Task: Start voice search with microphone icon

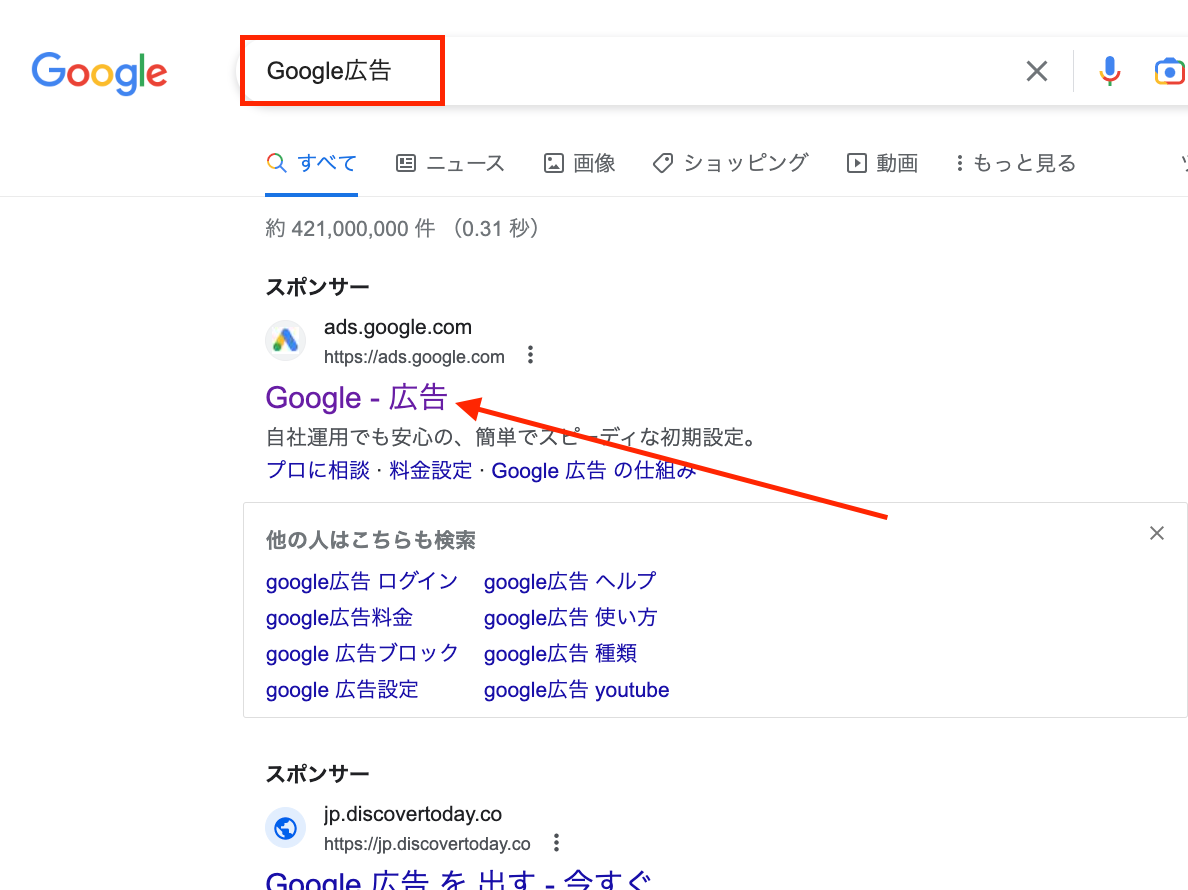Action: [x=1109, y=71]
